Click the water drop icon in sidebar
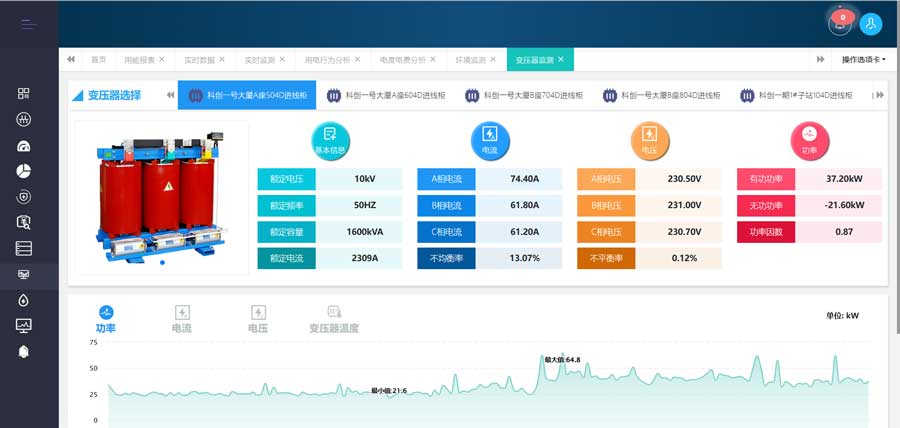The width and height of the screenshot is (900, 428). point(24,300)
